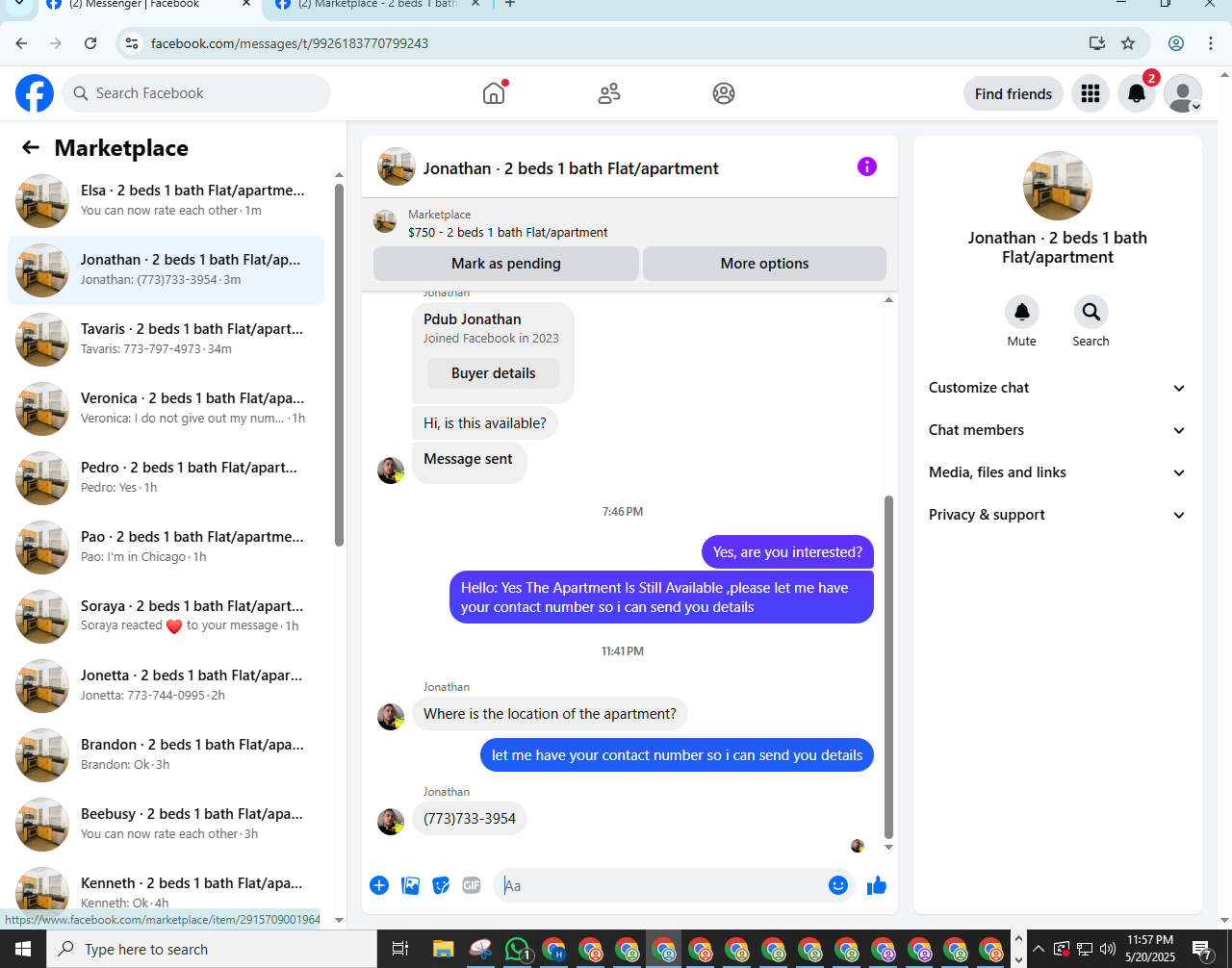This screenshot has width=1232, height=968.
Task: Open the account profile avatar menu
Action: (1183, 93)
